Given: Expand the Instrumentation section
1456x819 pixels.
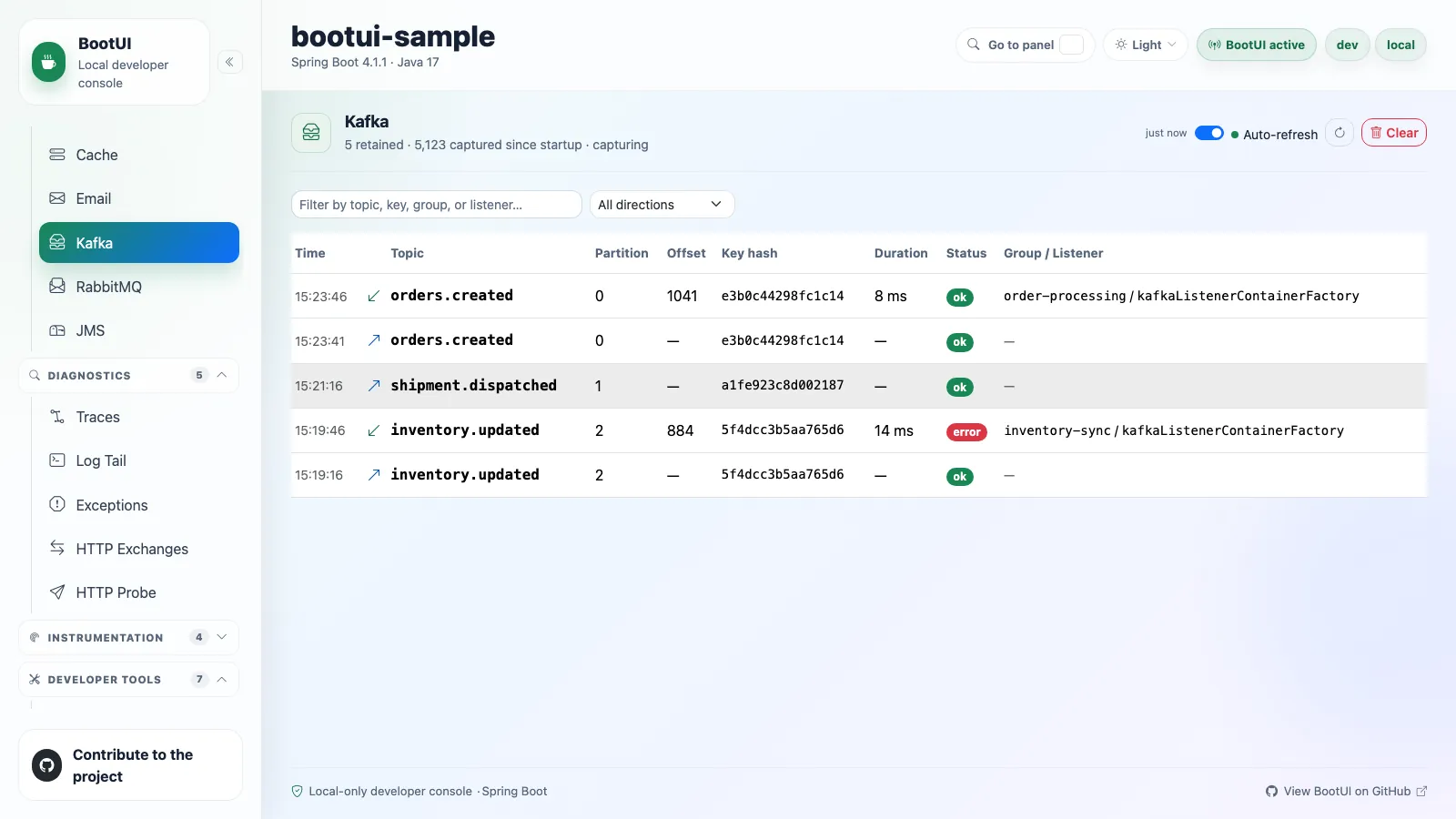Looking at the screenshot, I should [129, 638].
